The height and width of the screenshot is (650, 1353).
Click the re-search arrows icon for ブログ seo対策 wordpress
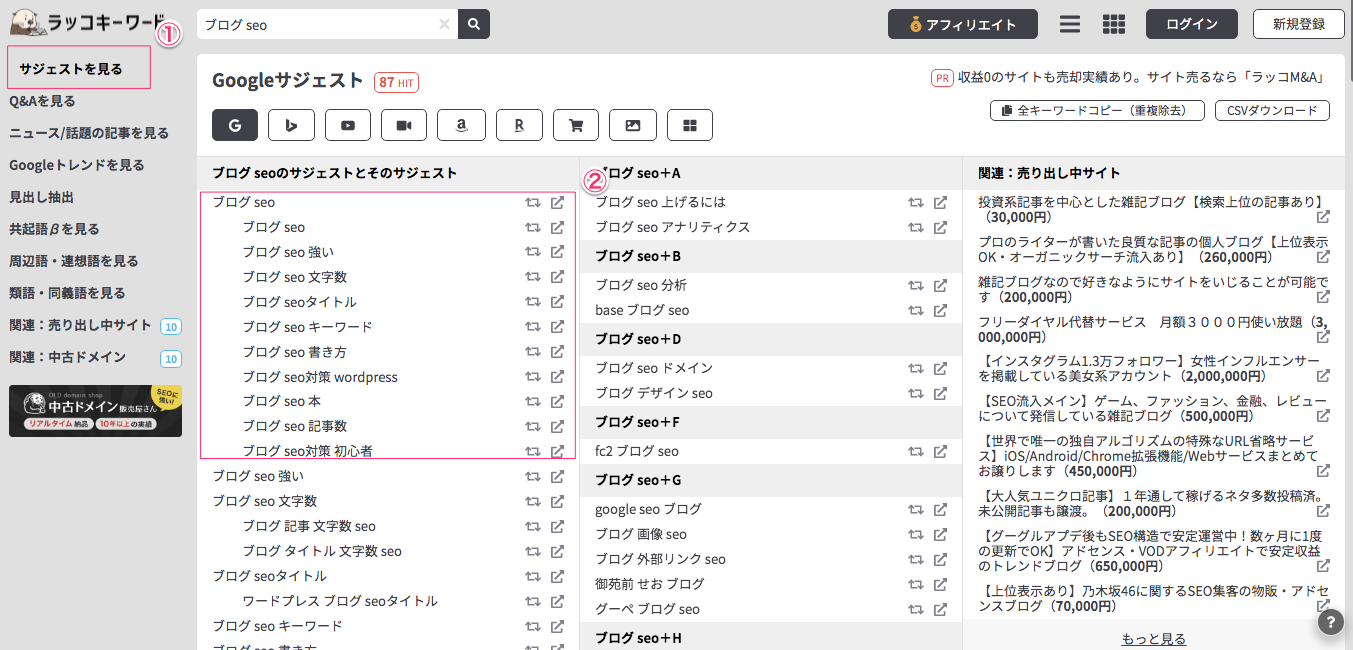(533, 377)
